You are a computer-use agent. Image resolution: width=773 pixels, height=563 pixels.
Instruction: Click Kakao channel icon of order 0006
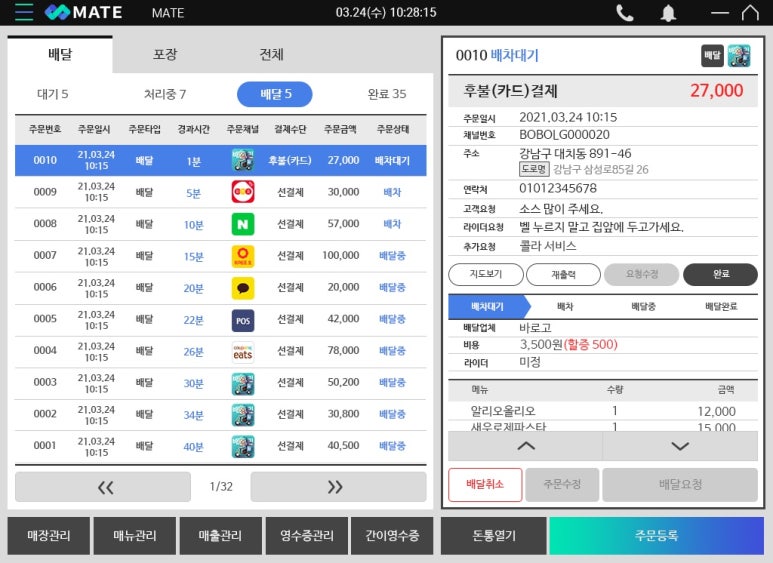point(243,288)
